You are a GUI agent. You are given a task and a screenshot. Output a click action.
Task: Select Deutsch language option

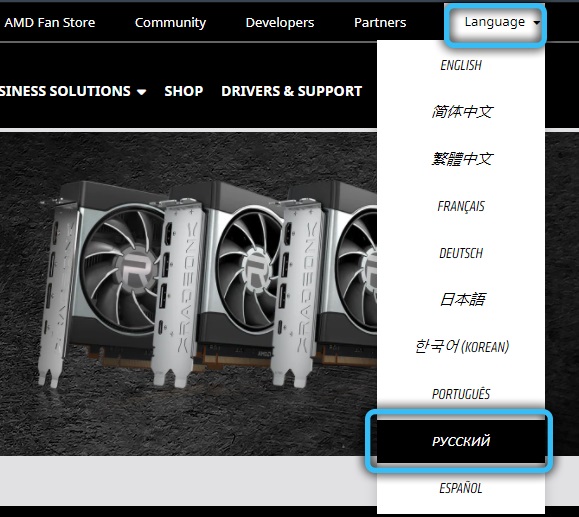(x=461, y=253)
